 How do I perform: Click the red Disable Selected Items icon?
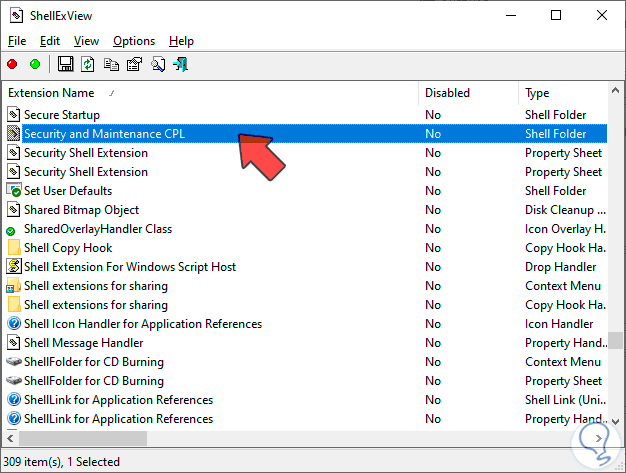(12, 64)
